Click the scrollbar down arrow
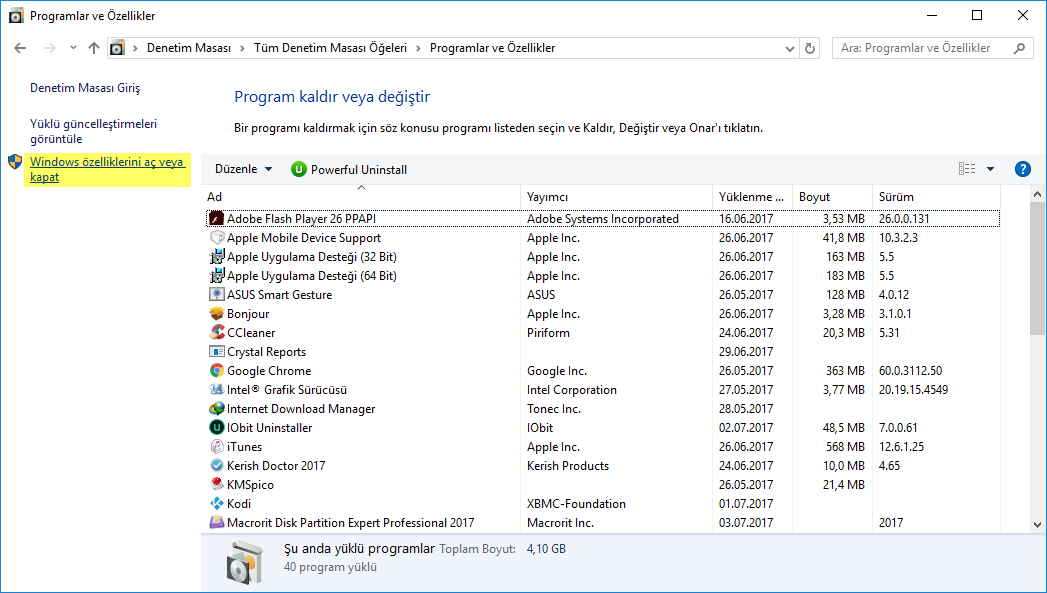Viewport: 1047px width, 593px height. pyautogui.click(x=1037, y=525)
